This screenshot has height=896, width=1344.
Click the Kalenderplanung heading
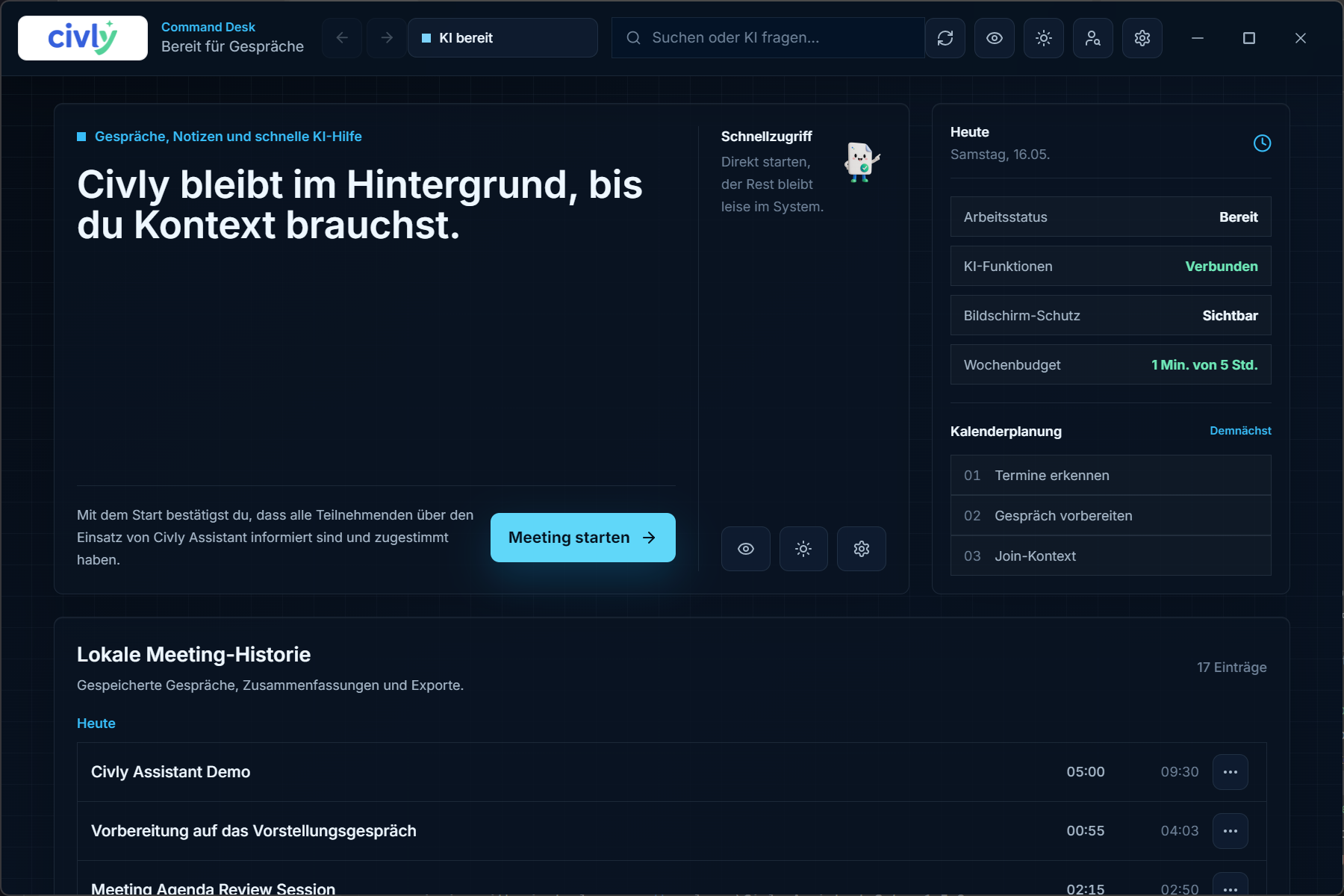[x=1006, y=432]
